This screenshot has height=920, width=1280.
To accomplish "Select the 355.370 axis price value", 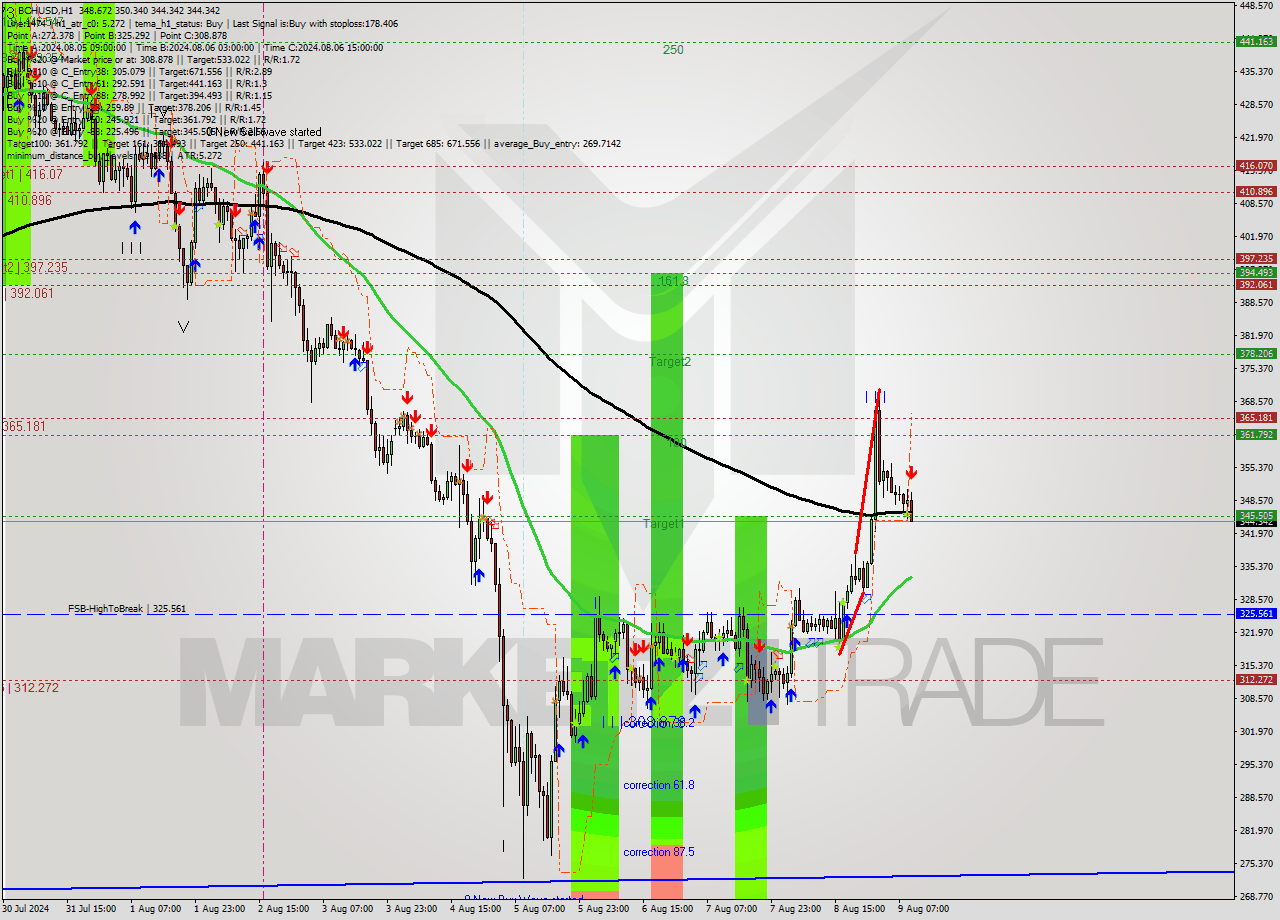I will [1256, 467].
